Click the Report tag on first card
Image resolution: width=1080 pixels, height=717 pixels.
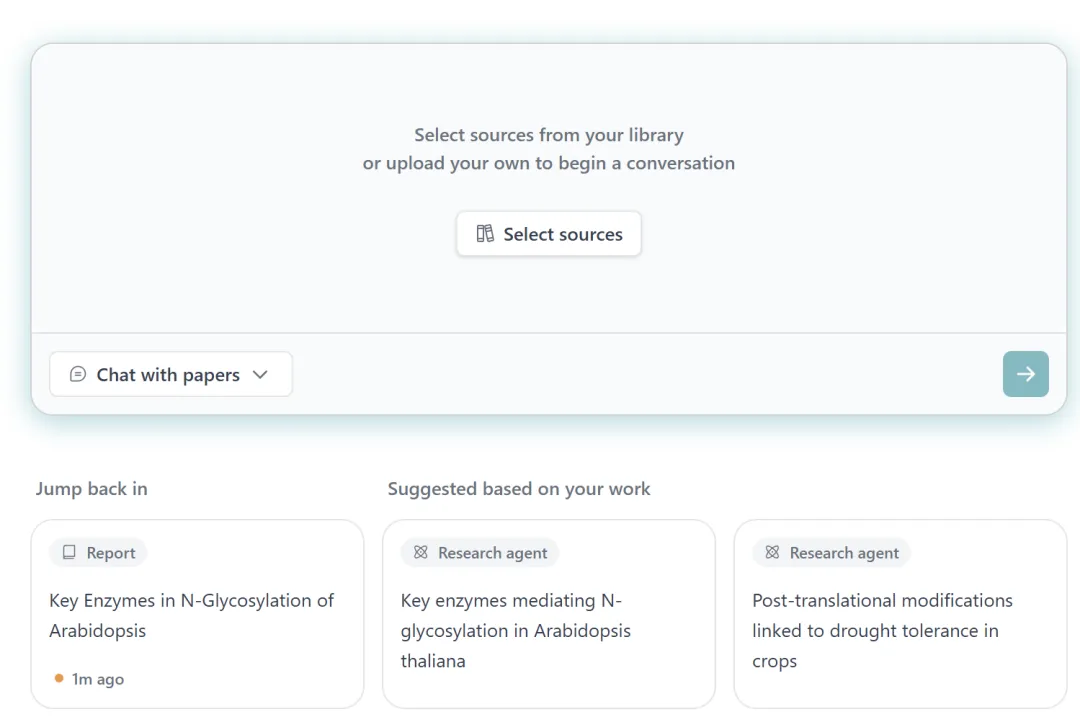(98, 552)
